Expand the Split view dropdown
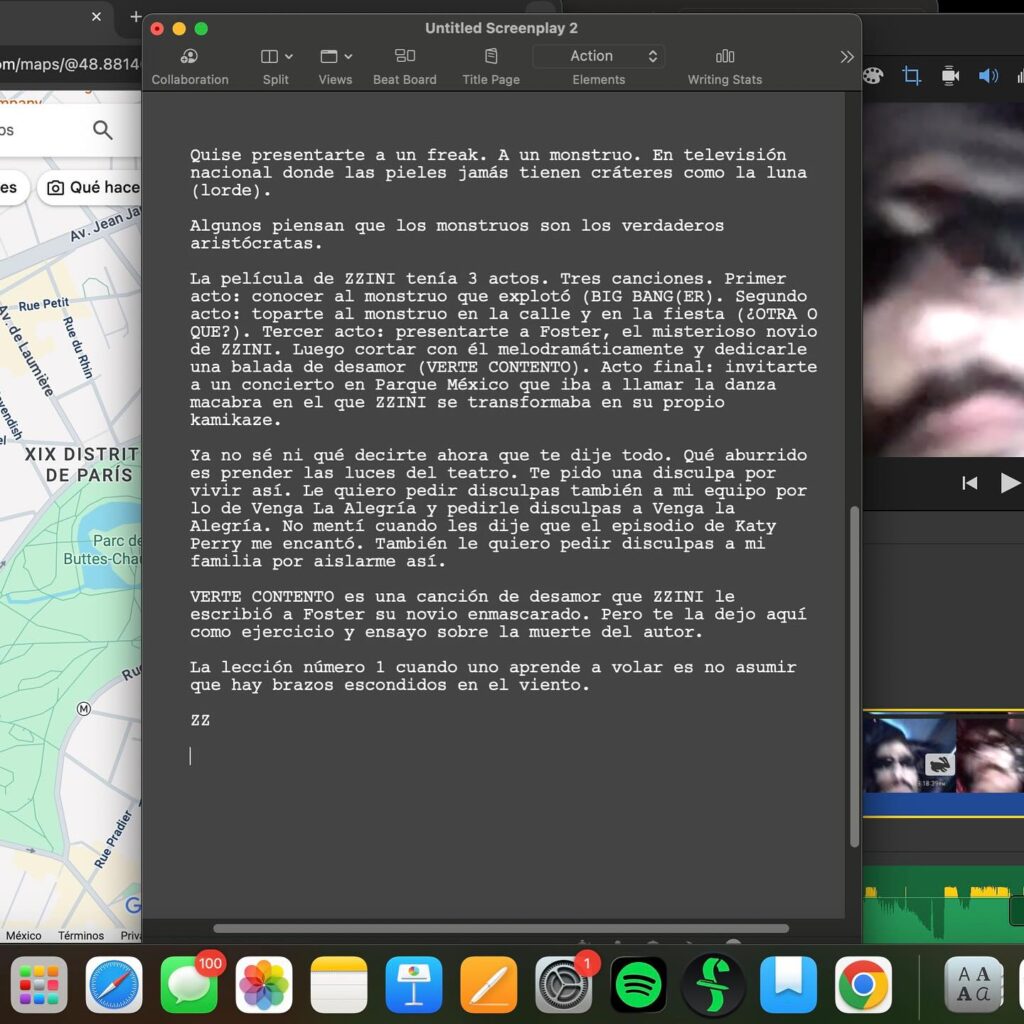The height and width of the screenshot is (1024, 1024). coord(276,57)
